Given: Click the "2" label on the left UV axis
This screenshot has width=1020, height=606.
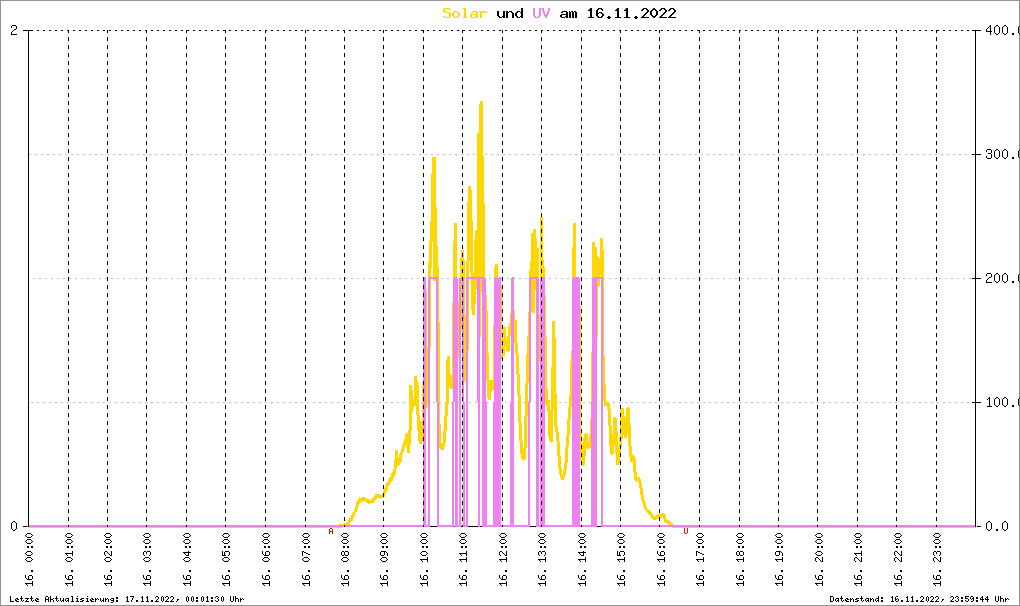Looking at the screenshot, I should (x=14, y=31).
